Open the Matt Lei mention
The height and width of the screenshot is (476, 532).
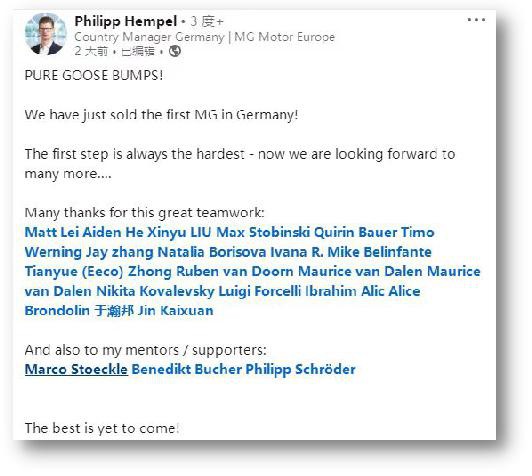(52, 232)
